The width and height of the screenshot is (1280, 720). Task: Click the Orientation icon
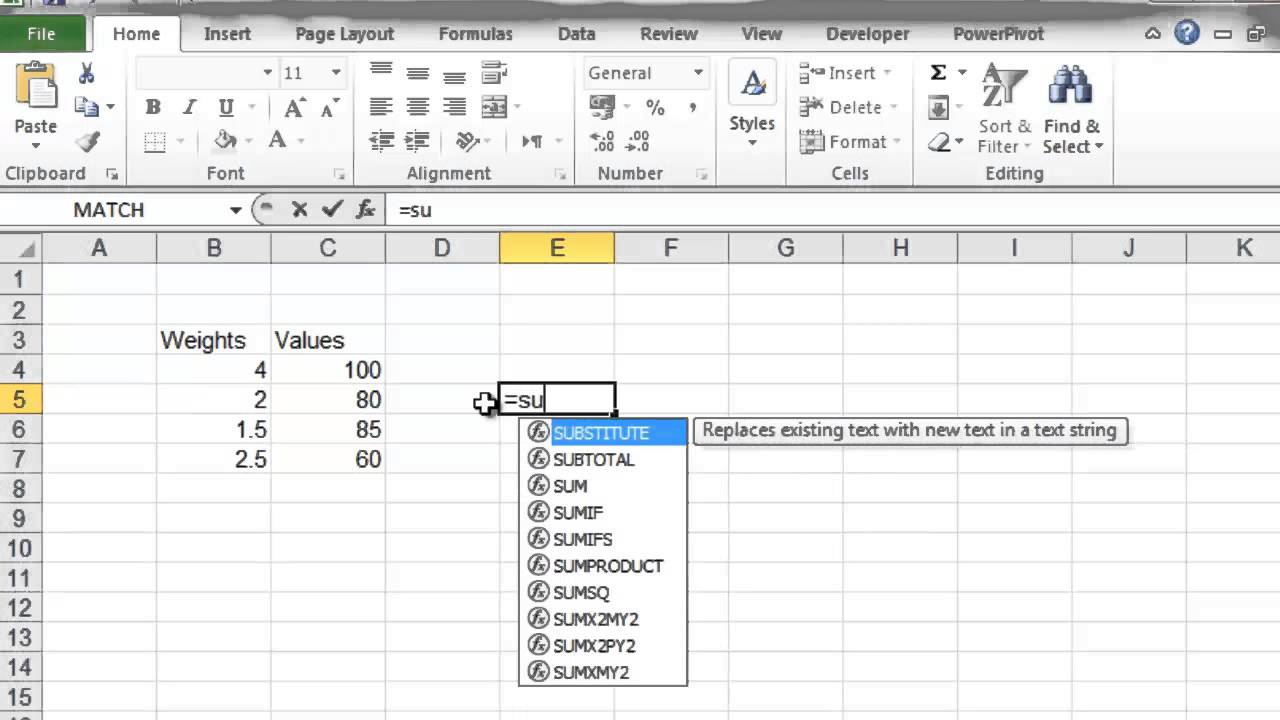pos(467,141)
